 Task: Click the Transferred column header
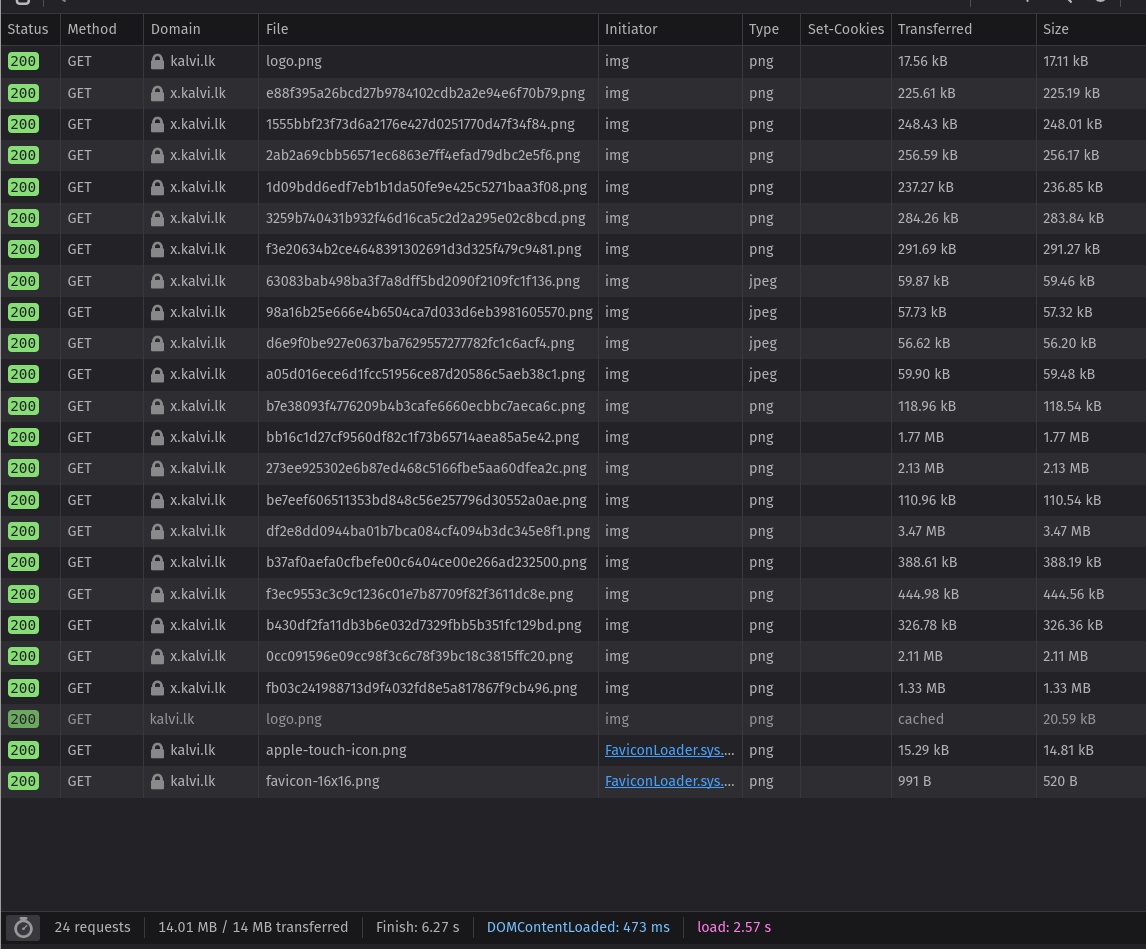pos(934,29)
